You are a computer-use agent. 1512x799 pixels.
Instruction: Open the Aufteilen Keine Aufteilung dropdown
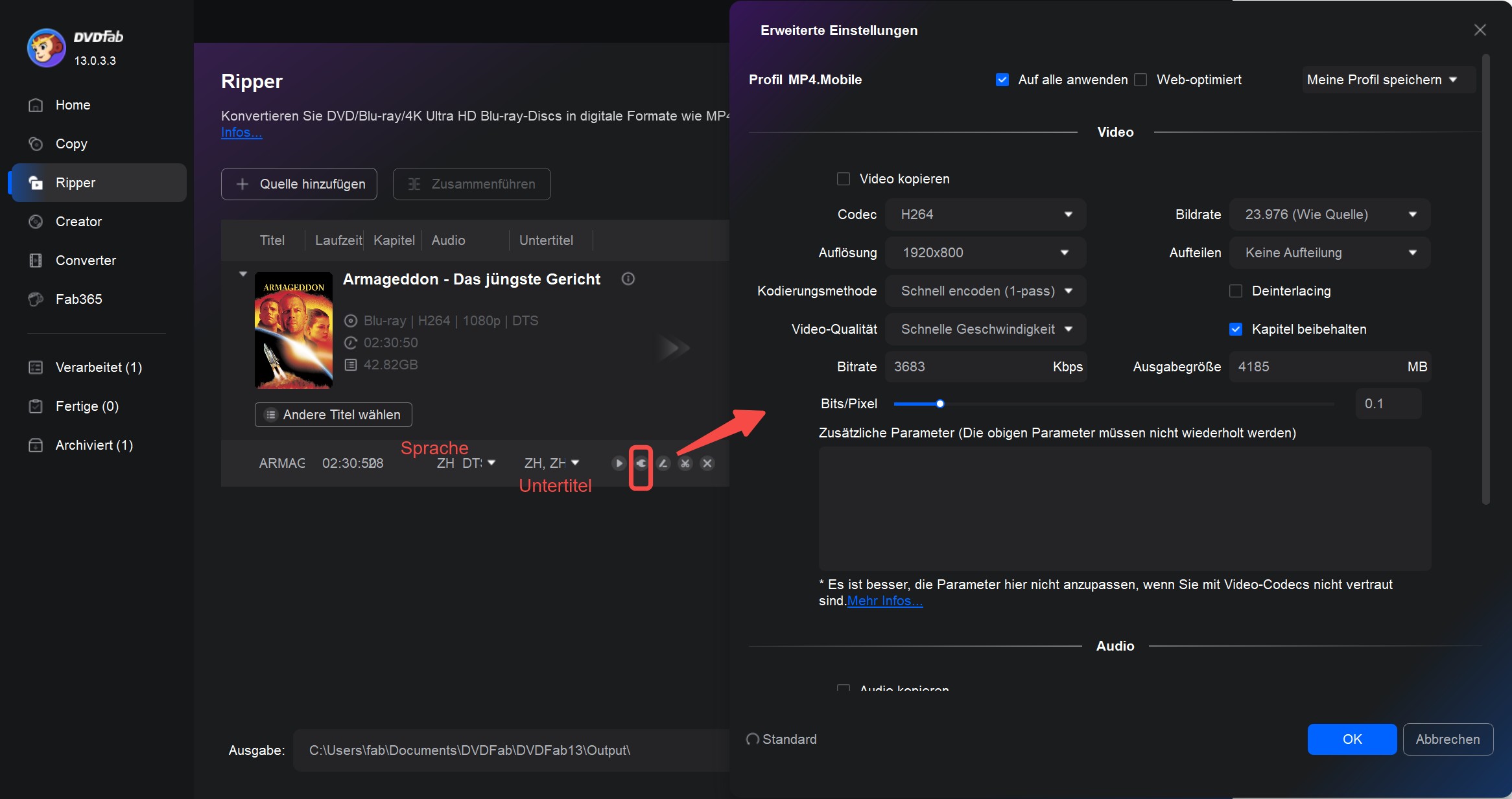(1330, 253)
